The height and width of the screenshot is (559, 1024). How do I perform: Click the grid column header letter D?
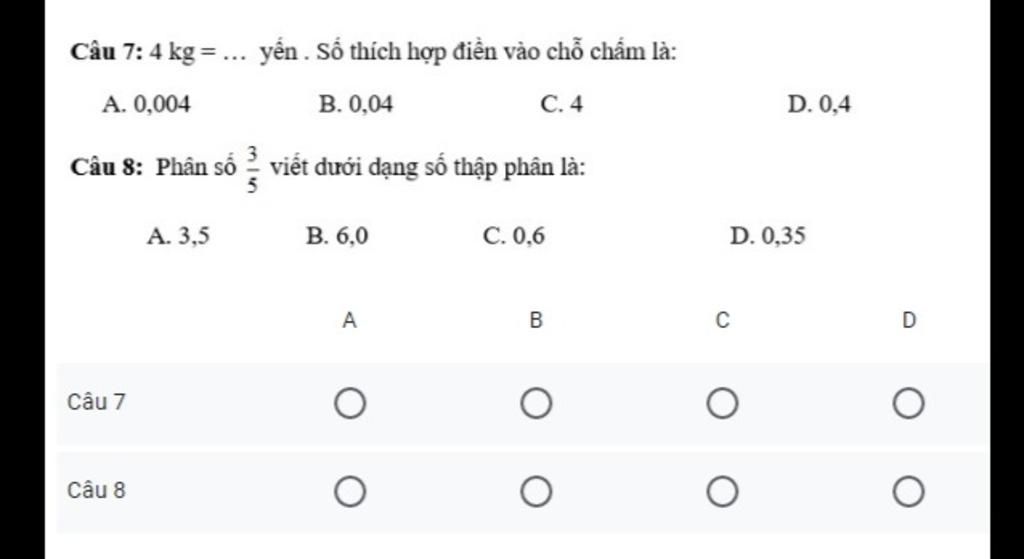(908, 321)
